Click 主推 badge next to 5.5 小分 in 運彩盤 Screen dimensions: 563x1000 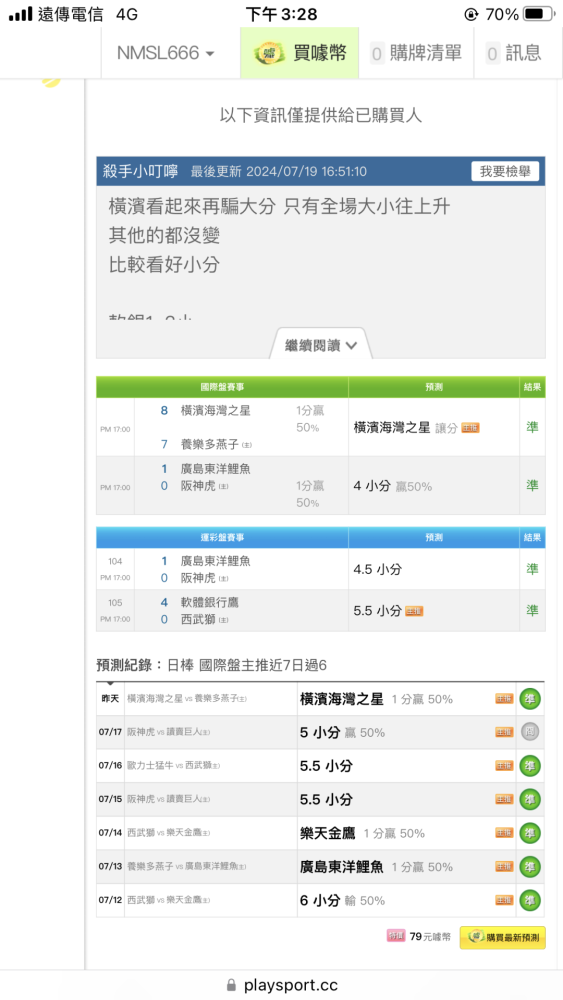(414, 611)
